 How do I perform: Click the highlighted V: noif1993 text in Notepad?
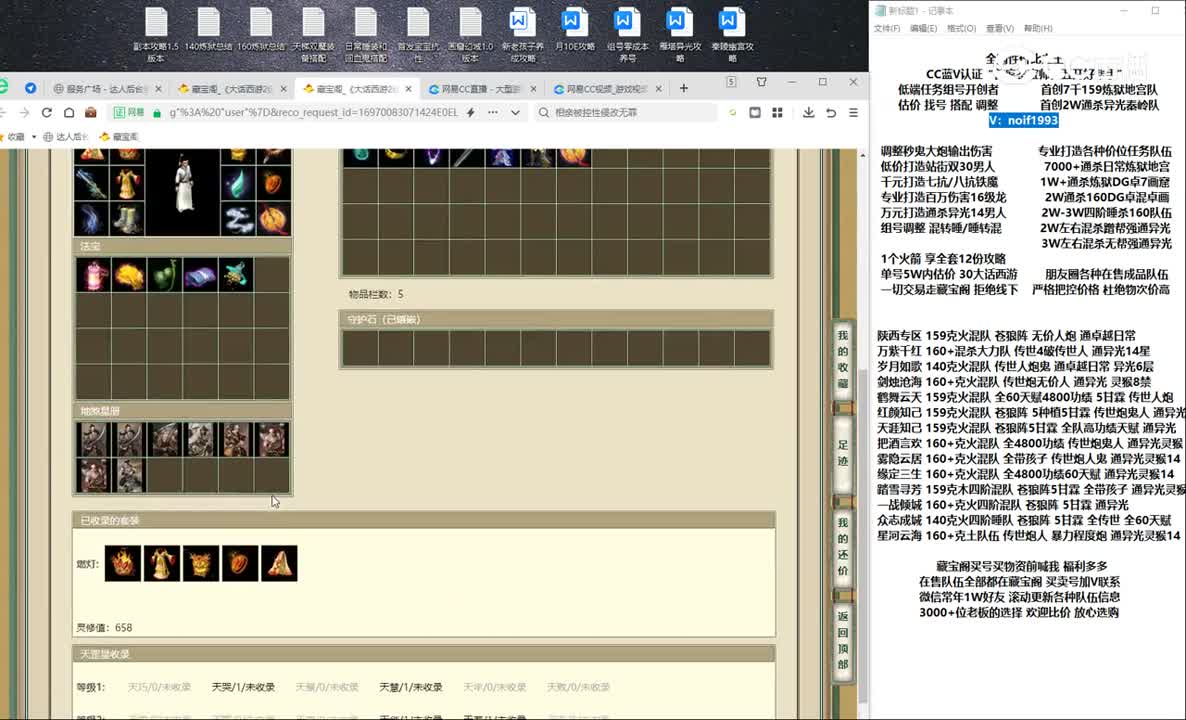coord(1023,120)
